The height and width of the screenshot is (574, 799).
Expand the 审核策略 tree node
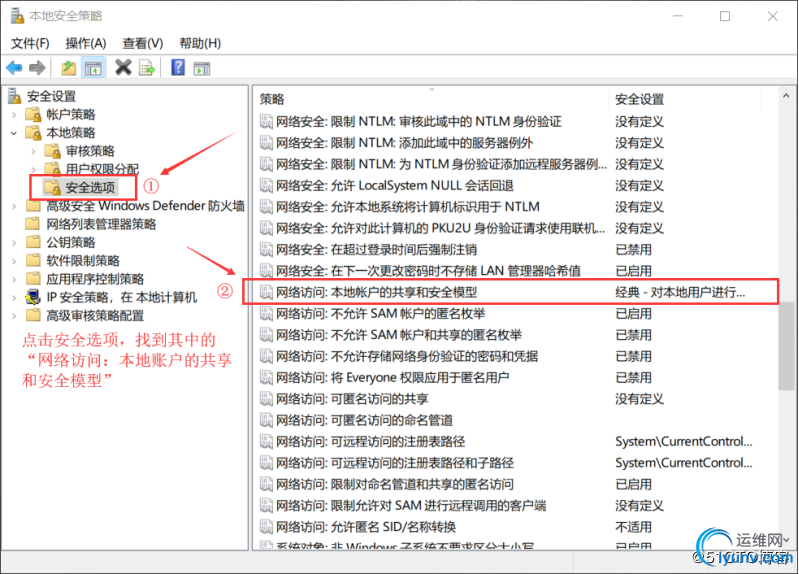click(x=34, y=151)
